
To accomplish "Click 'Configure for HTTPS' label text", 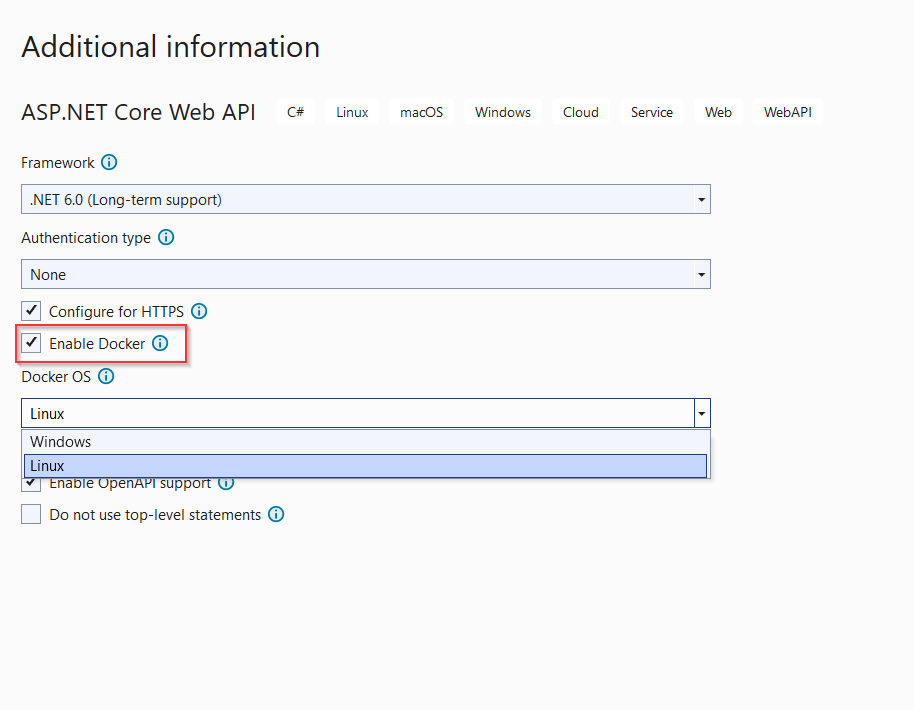I will [117, 312].
